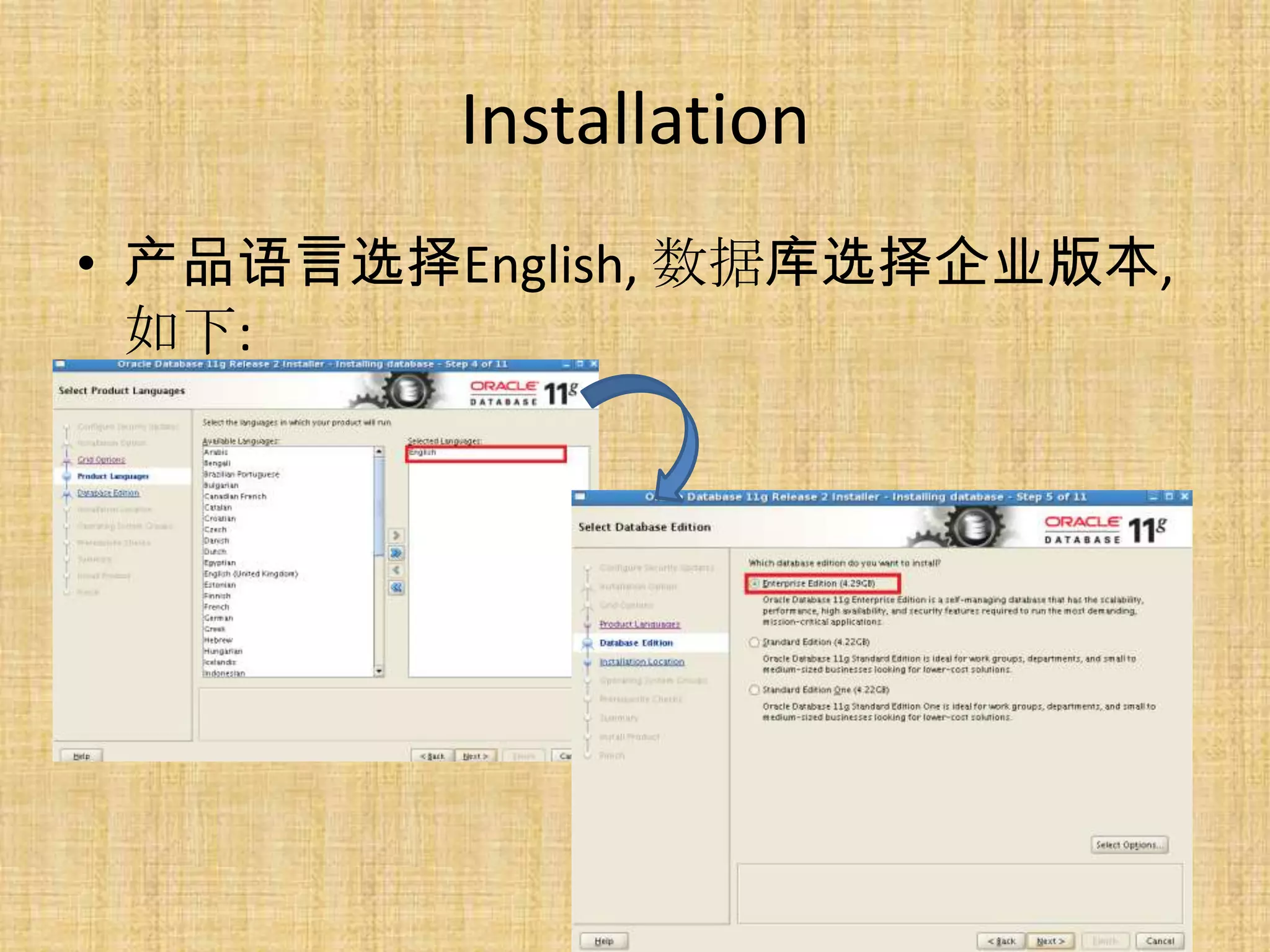Select Hungarian in Available Languages
The image size is (1270, 952).
coord(223,651)
